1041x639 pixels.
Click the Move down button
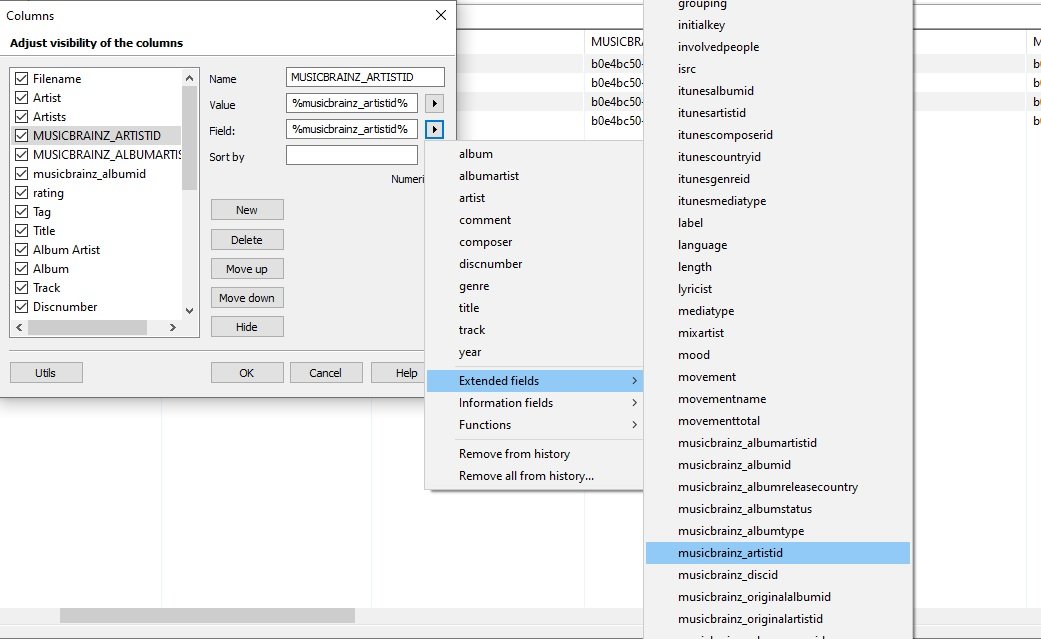point(247,298)
